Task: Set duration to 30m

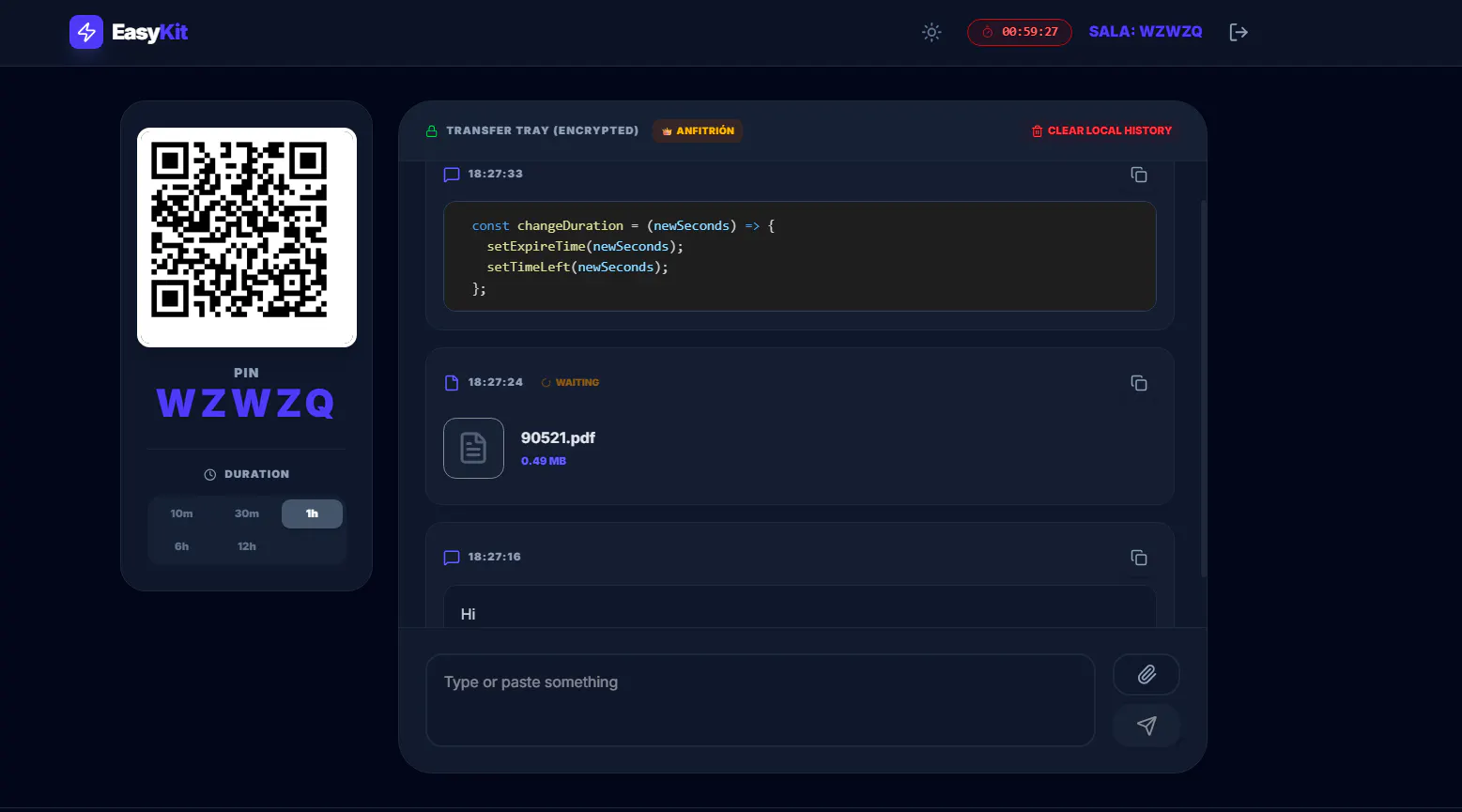Action: [247, 513]
